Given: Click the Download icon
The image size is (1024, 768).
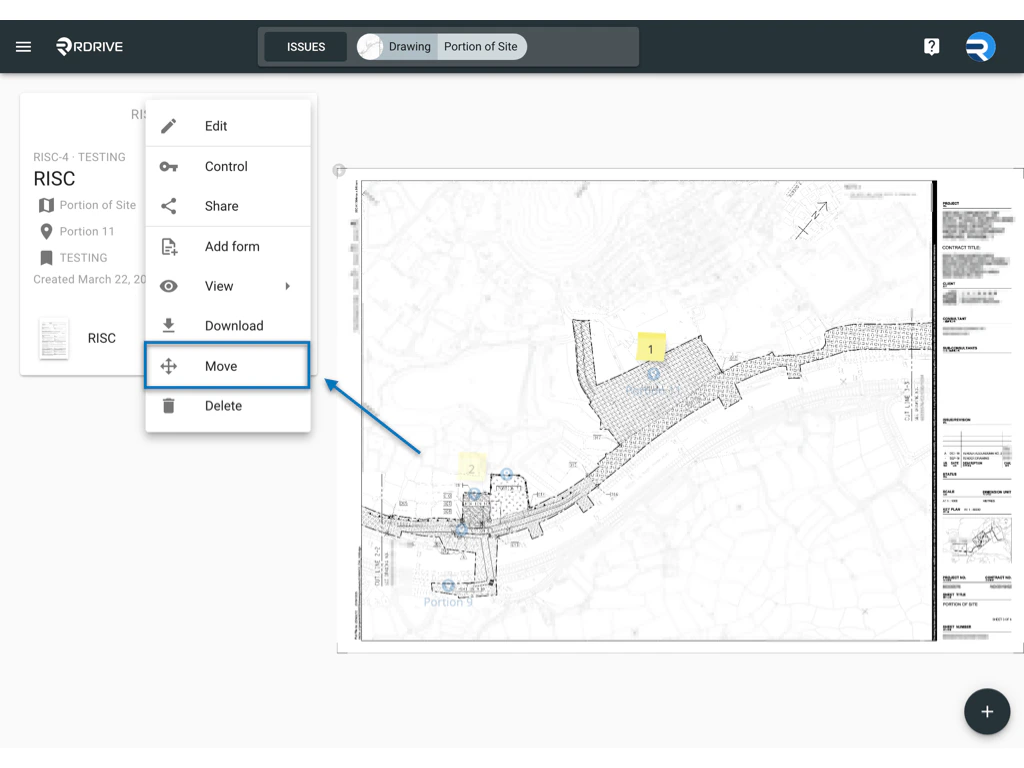Looking at the screenshot, I should point(168,325).
